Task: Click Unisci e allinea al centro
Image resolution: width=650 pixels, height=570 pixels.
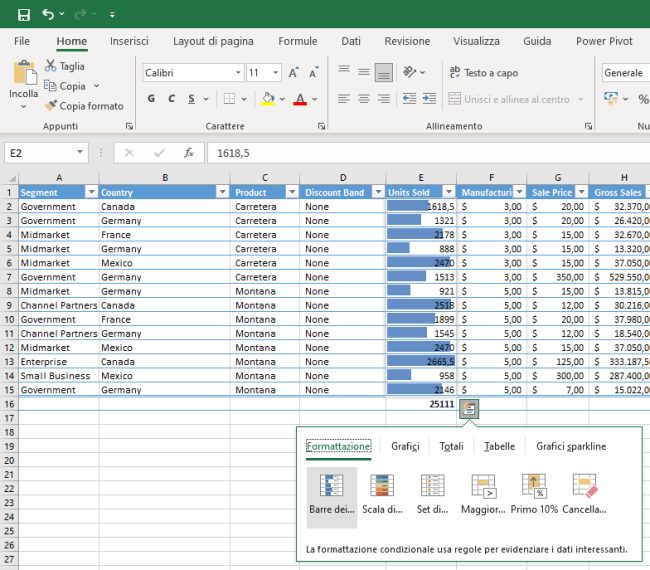Action: tap(509, 99)
